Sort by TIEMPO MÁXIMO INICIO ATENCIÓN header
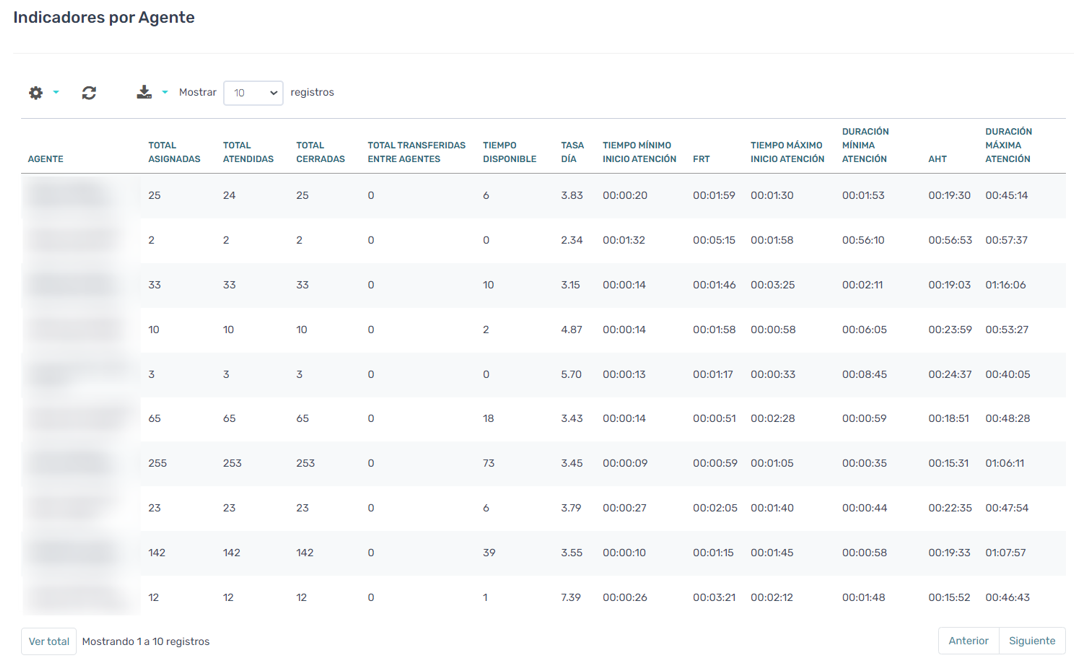The image size is (1074, 663). [x=787, y=152]
